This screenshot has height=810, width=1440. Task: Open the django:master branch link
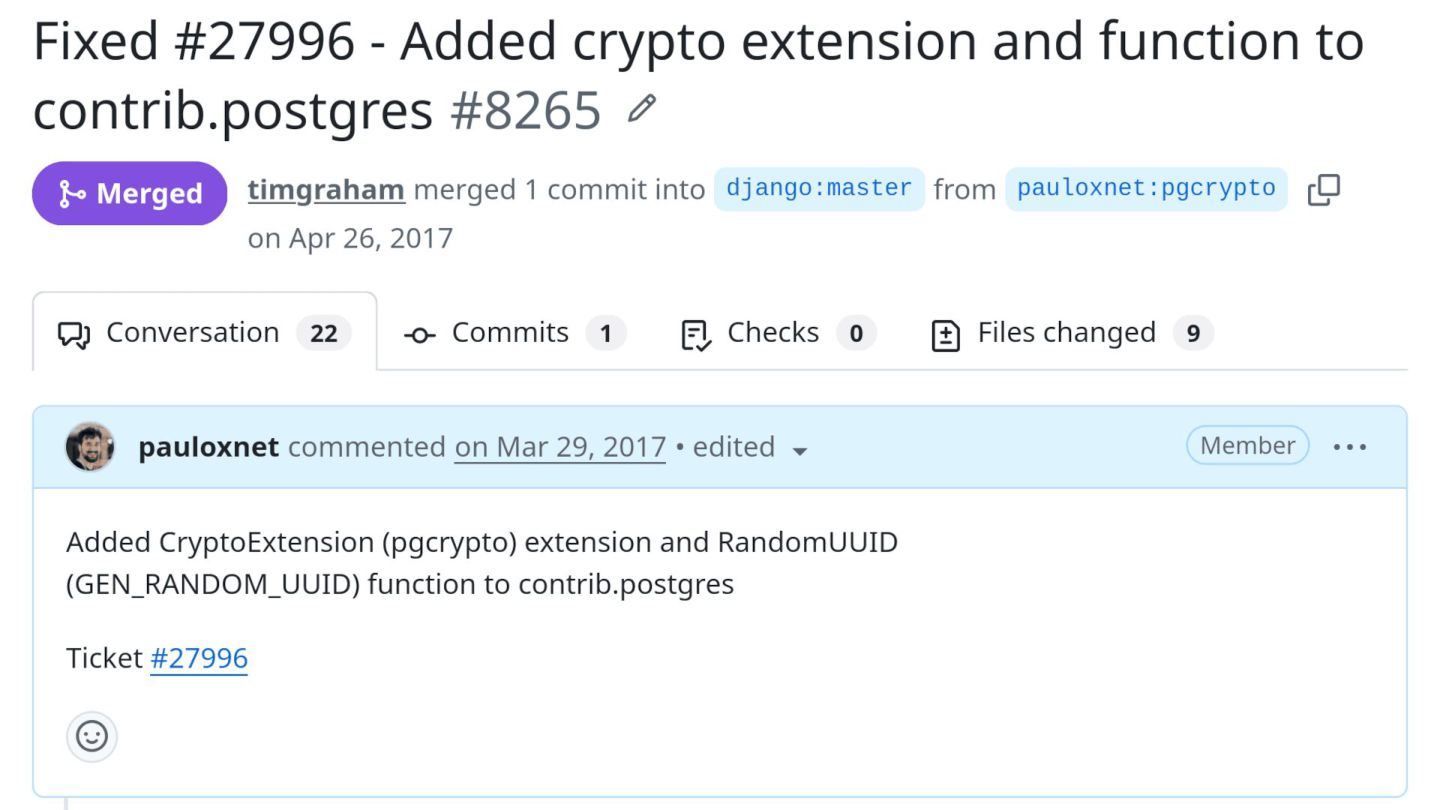pos(819,189)
